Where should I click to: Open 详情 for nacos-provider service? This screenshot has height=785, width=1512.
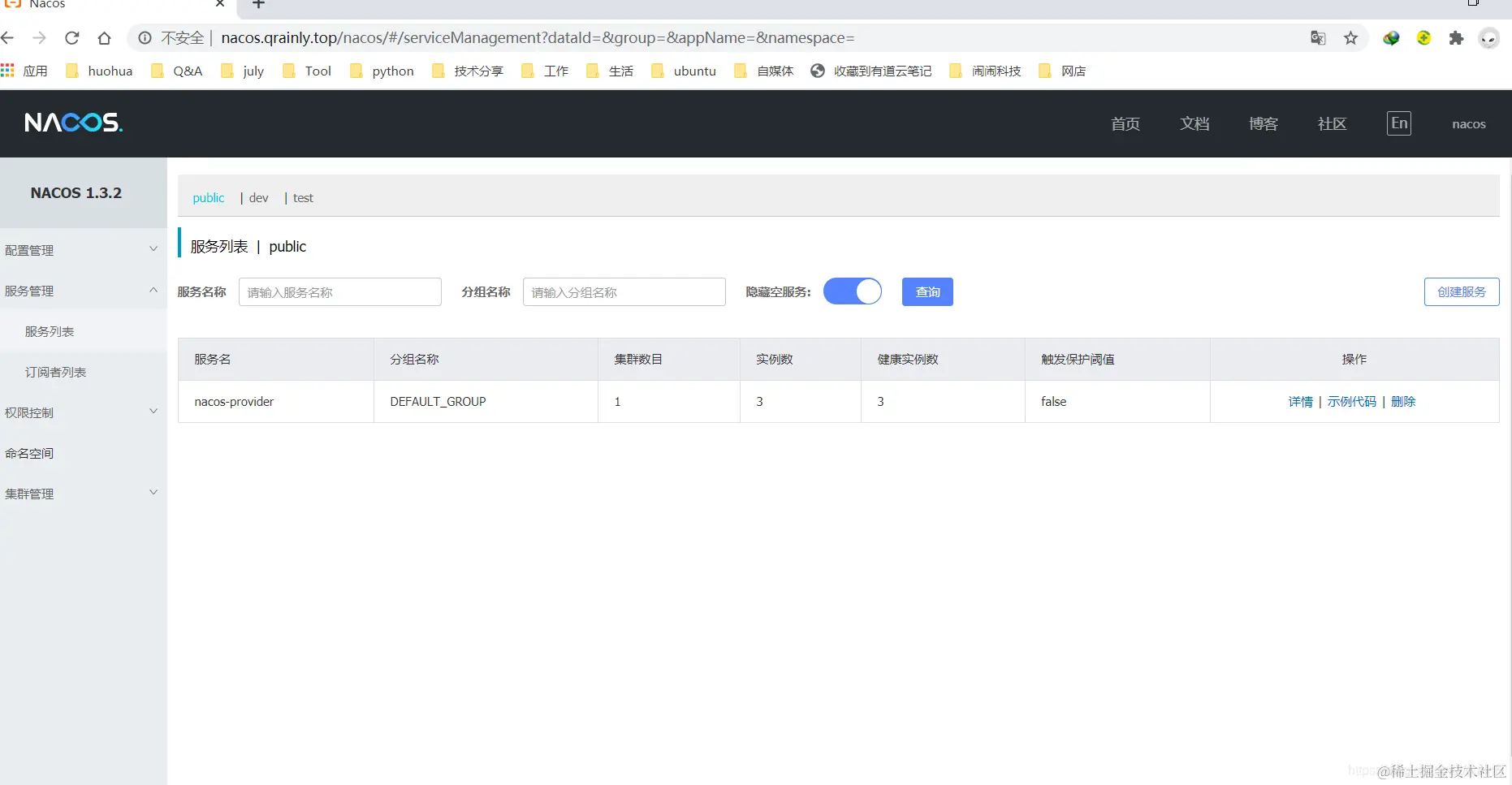(x=1300, y=401)
